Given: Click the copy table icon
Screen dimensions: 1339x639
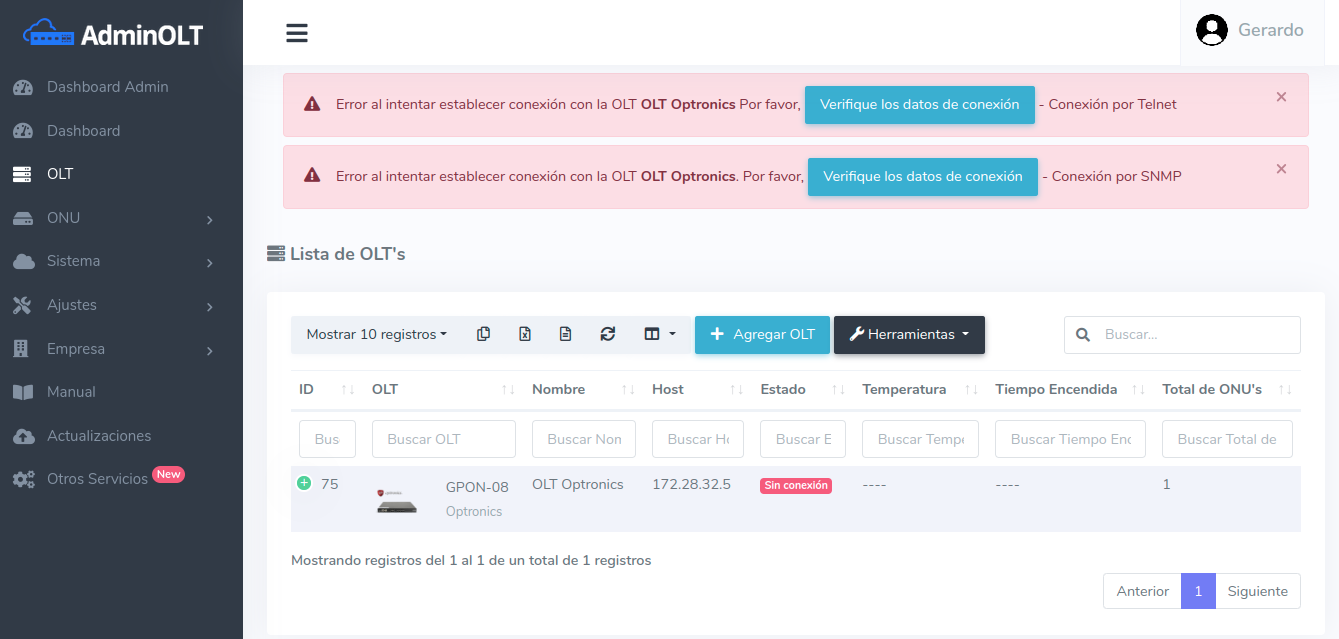Looking at the screenshot, I should (484, 335).
